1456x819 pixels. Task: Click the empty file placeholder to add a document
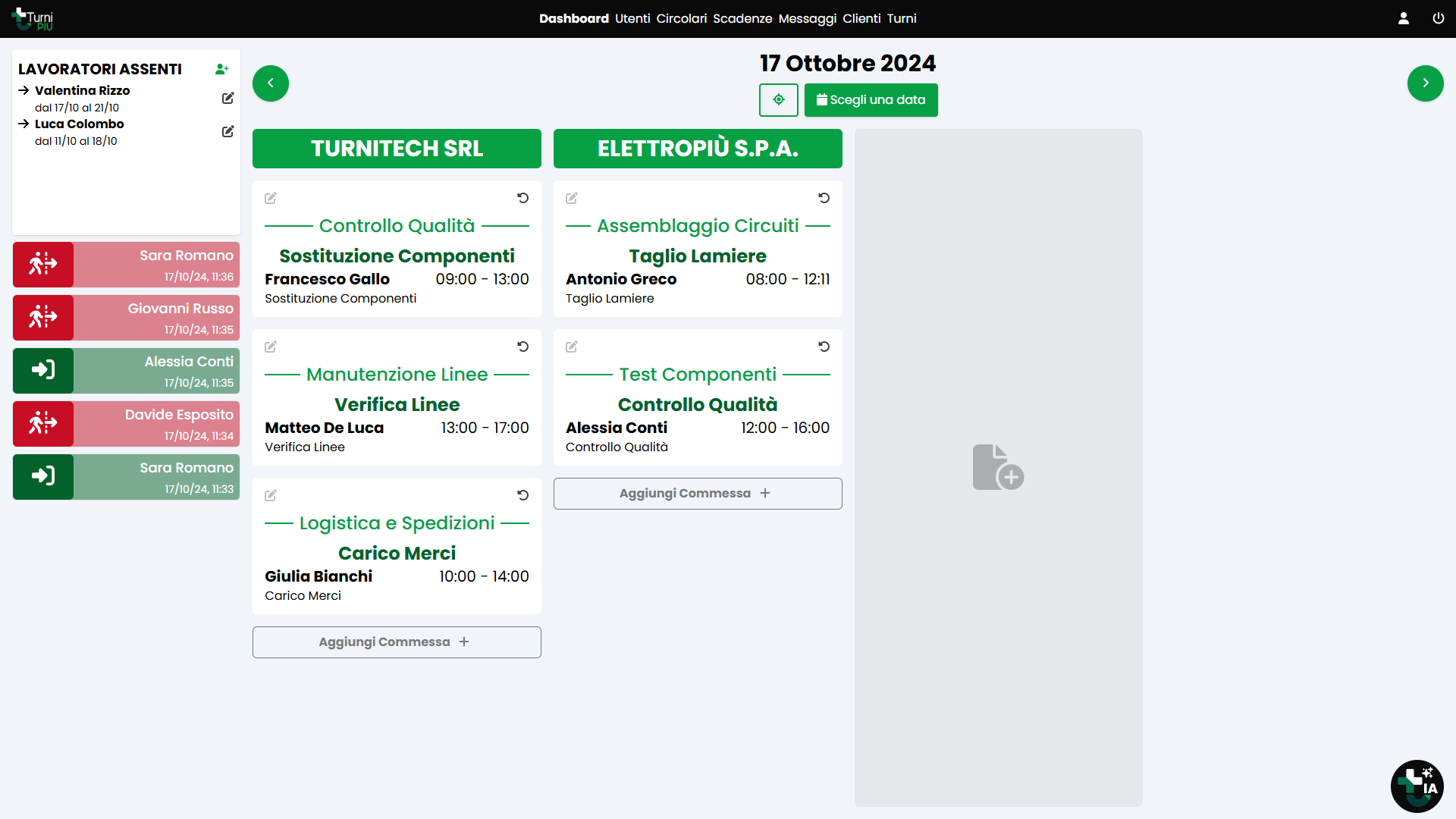[998, 466]
